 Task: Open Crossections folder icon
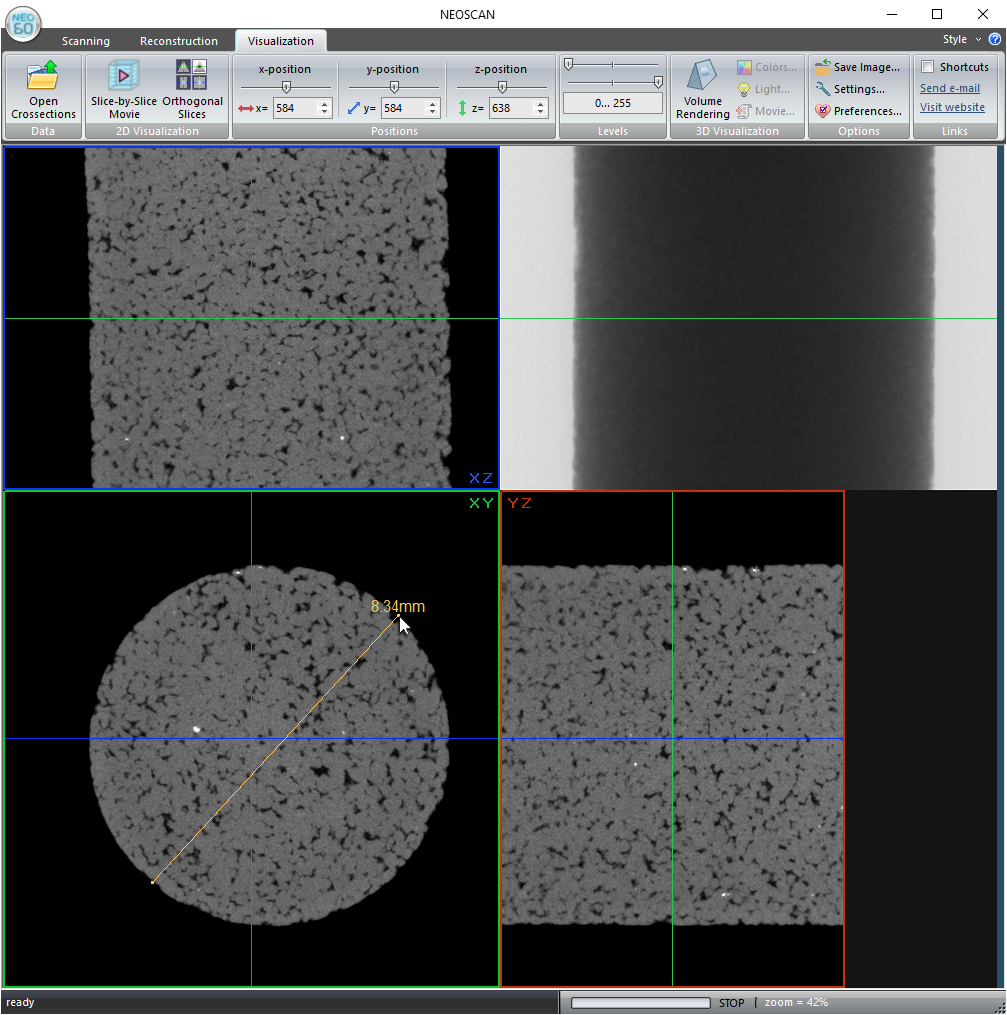pos(43,76)
